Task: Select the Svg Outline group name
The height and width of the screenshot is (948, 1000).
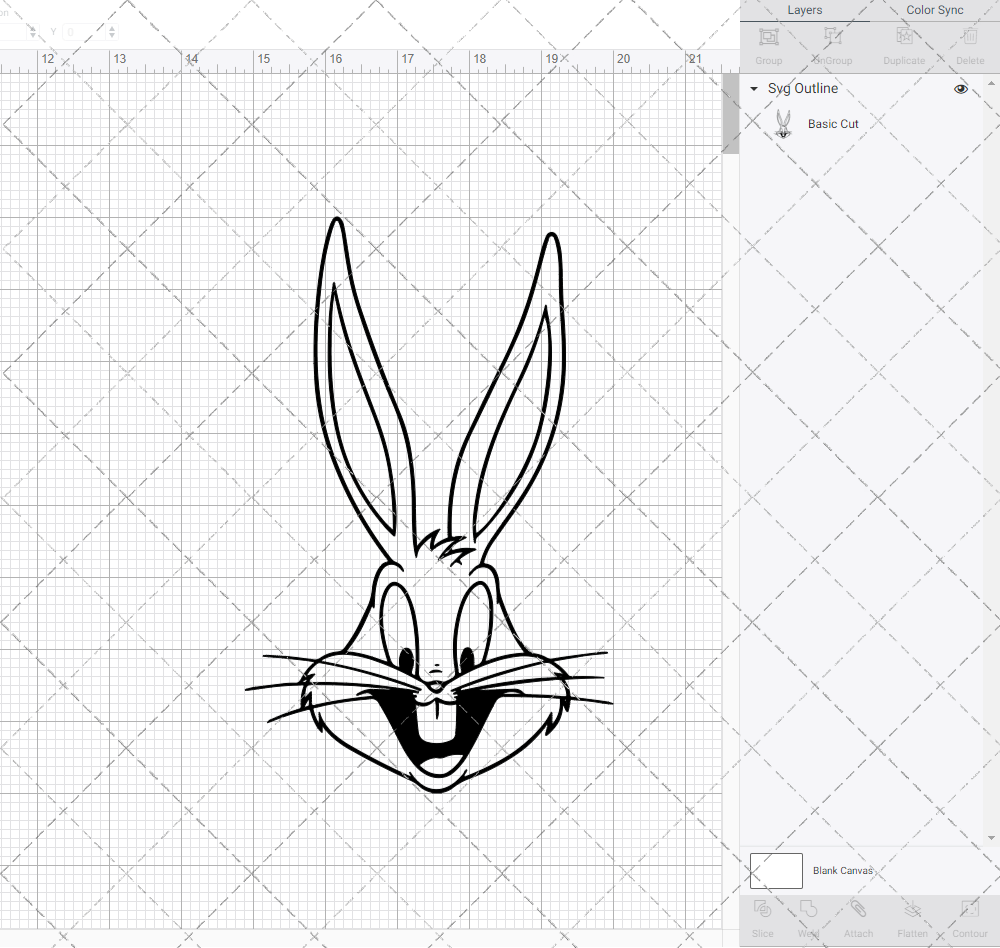Action: tap(802, 89)
